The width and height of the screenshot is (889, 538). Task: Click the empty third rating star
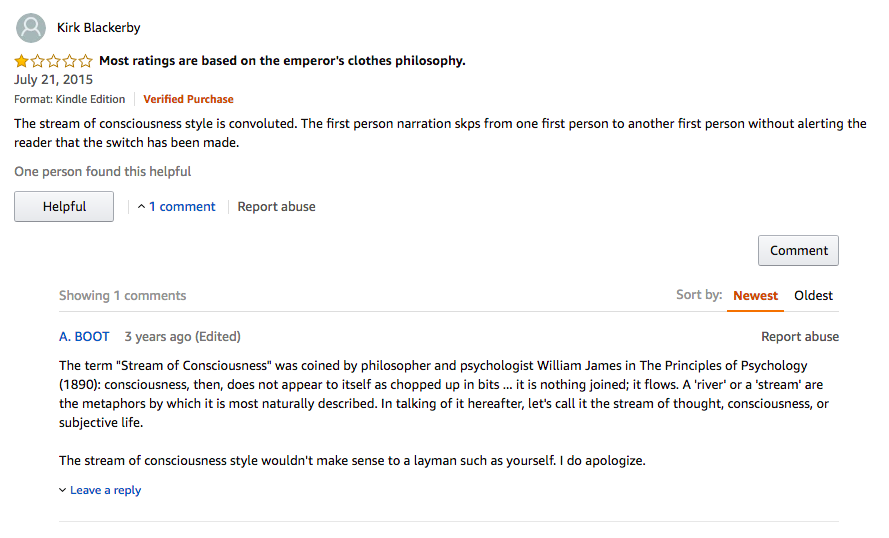53,61
